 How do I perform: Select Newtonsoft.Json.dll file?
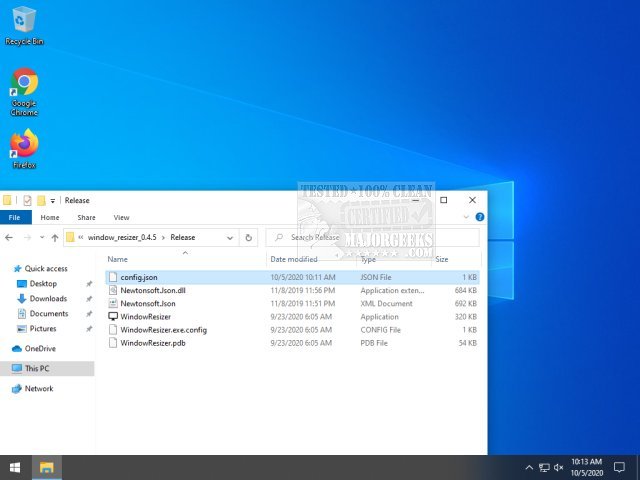[292, 290]
